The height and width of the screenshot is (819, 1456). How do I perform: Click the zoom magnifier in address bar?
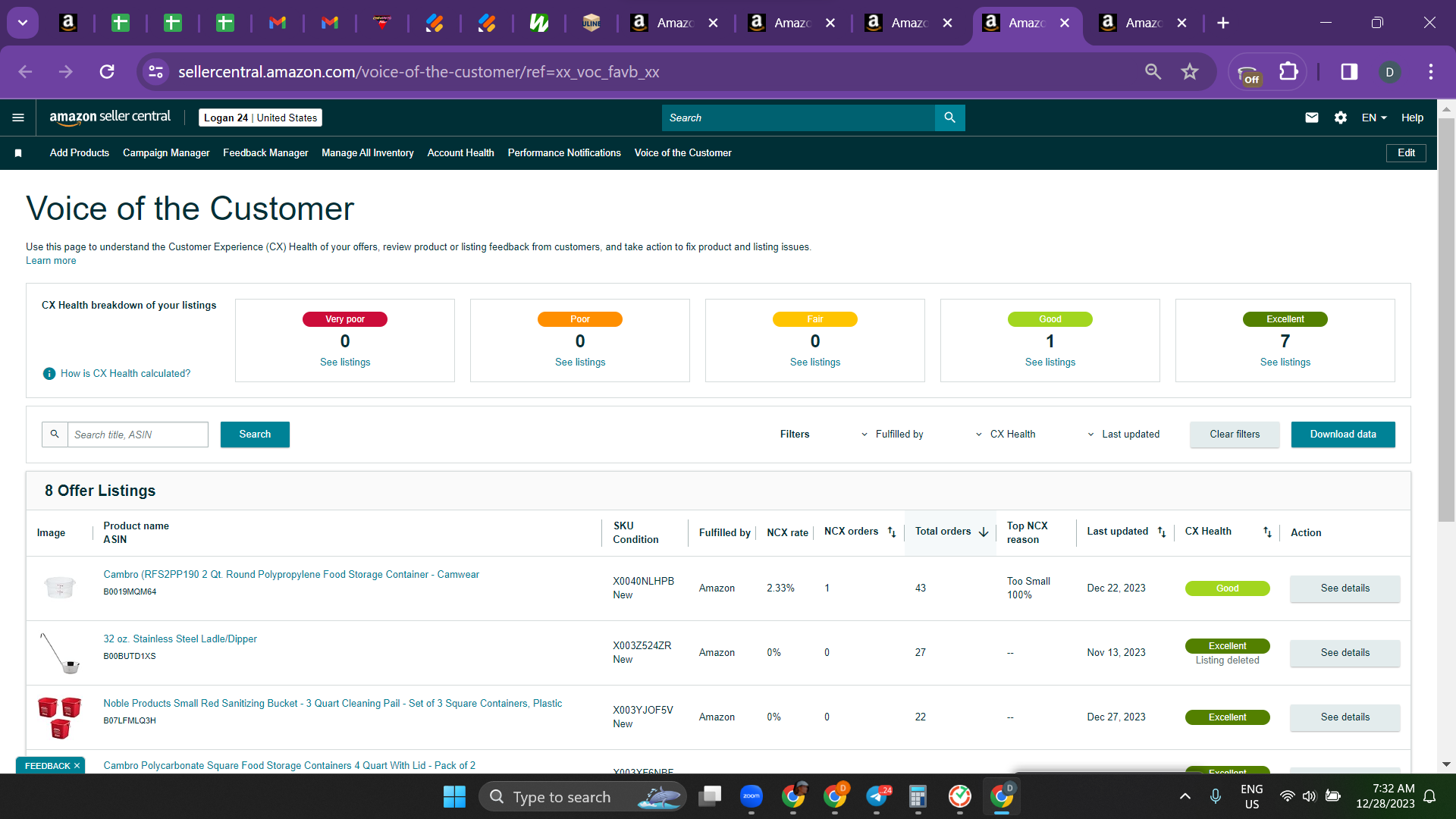tap(1153, 72)
